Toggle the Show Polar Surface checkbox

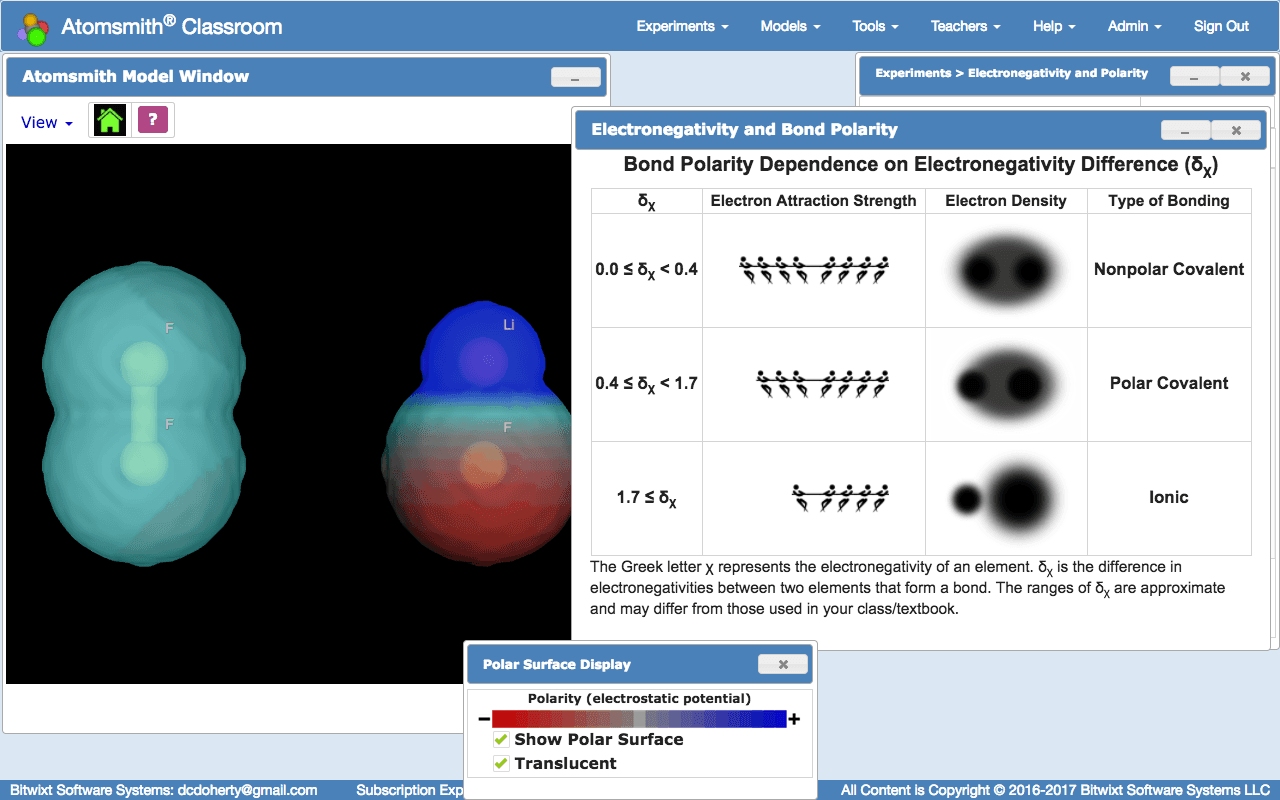click(502, 739)
